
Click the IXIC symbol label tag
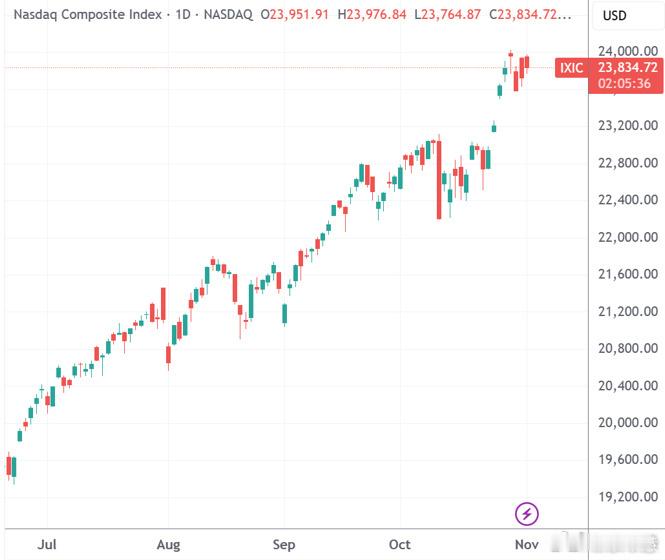click(571, 67)
